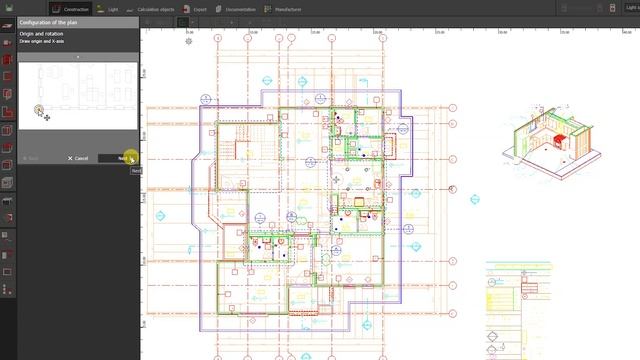This screenshot has width=640, height=360.
Task: Click the origin placement preview thumbnail
Action: (78, 96)
